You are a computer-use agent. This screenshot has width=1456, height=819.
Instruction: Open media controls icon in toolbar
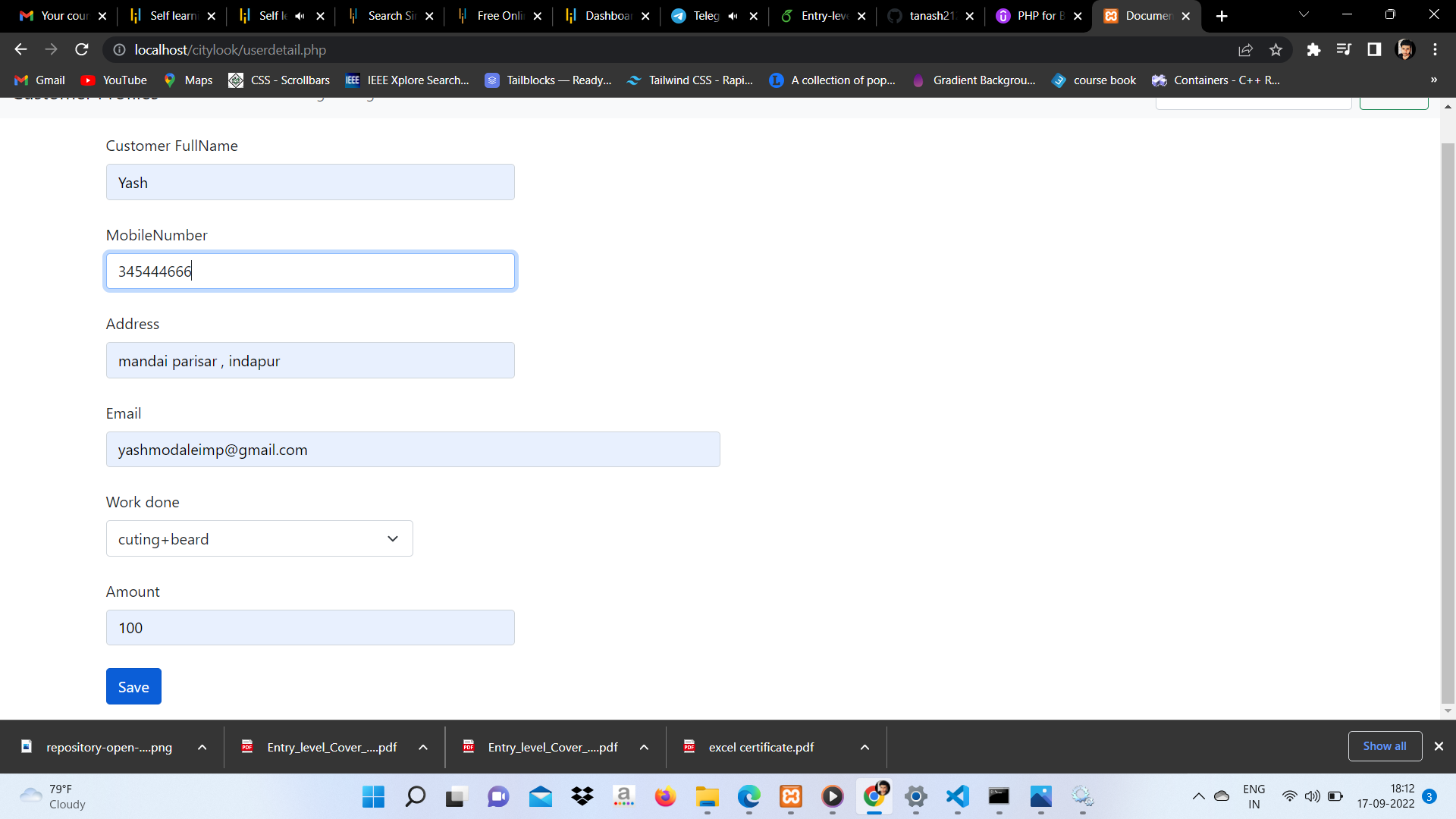click(x=1344, y=49)
